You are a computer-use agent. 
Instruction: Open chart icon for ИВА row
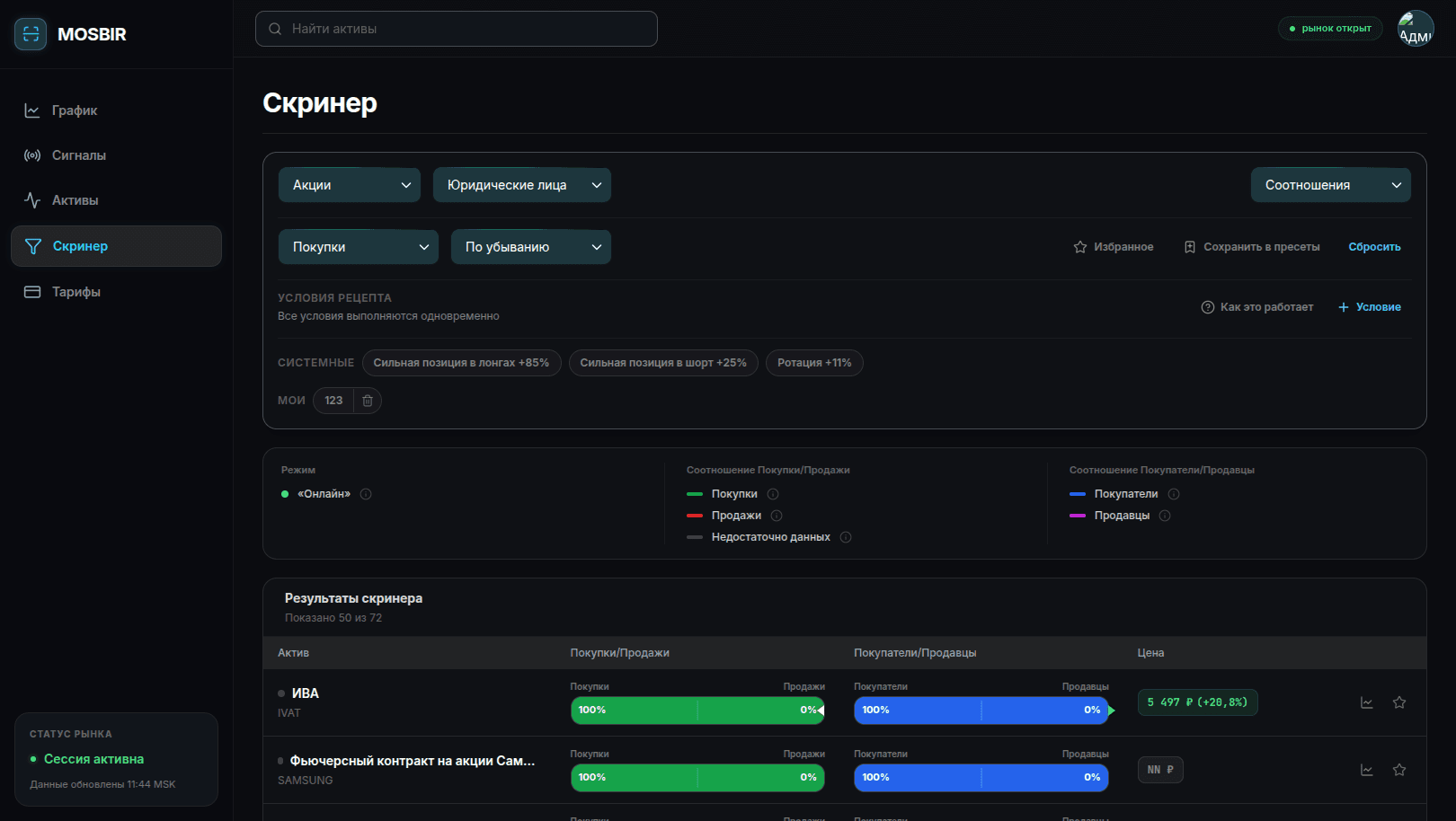1367,702
